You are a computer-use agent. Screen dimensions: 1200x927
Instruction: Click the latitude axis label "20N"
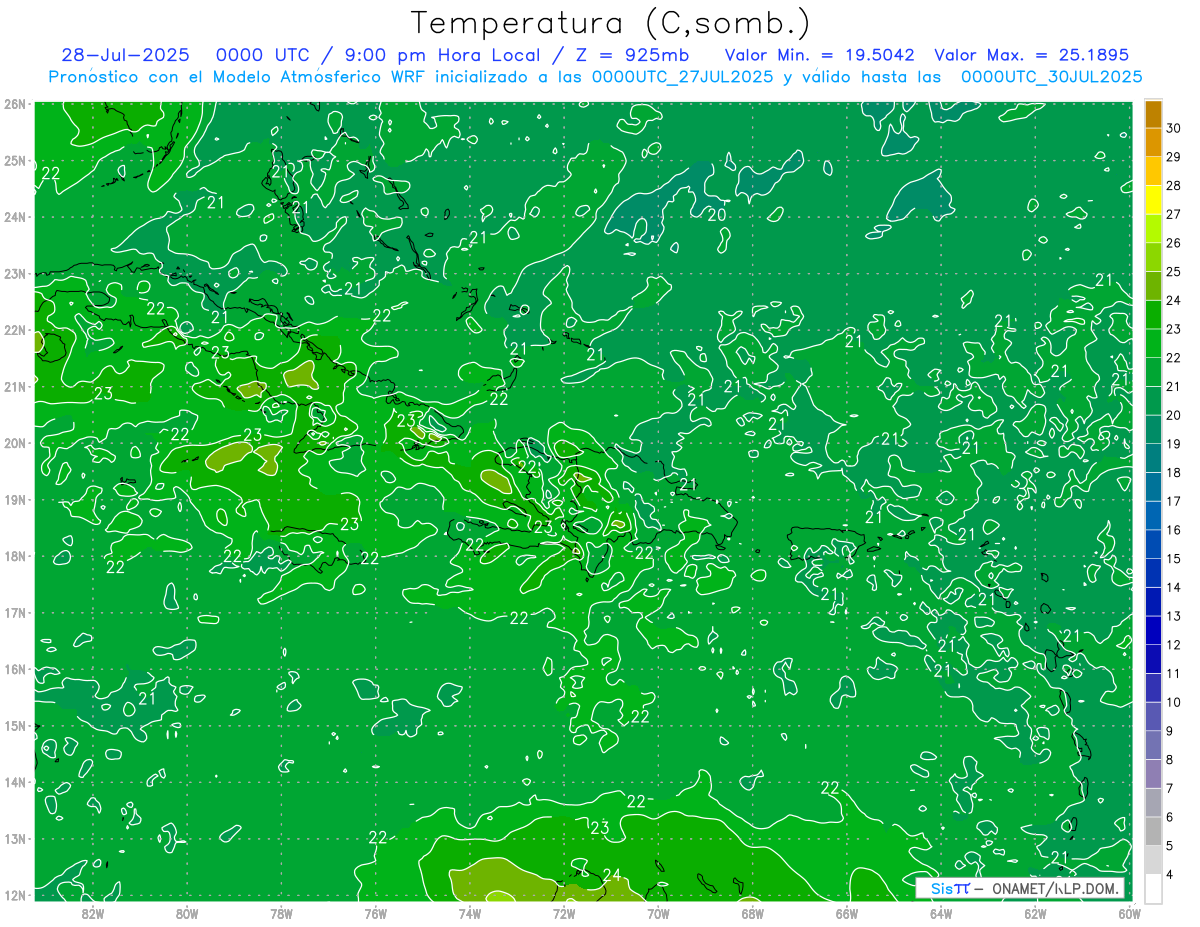tap(15, 443)
